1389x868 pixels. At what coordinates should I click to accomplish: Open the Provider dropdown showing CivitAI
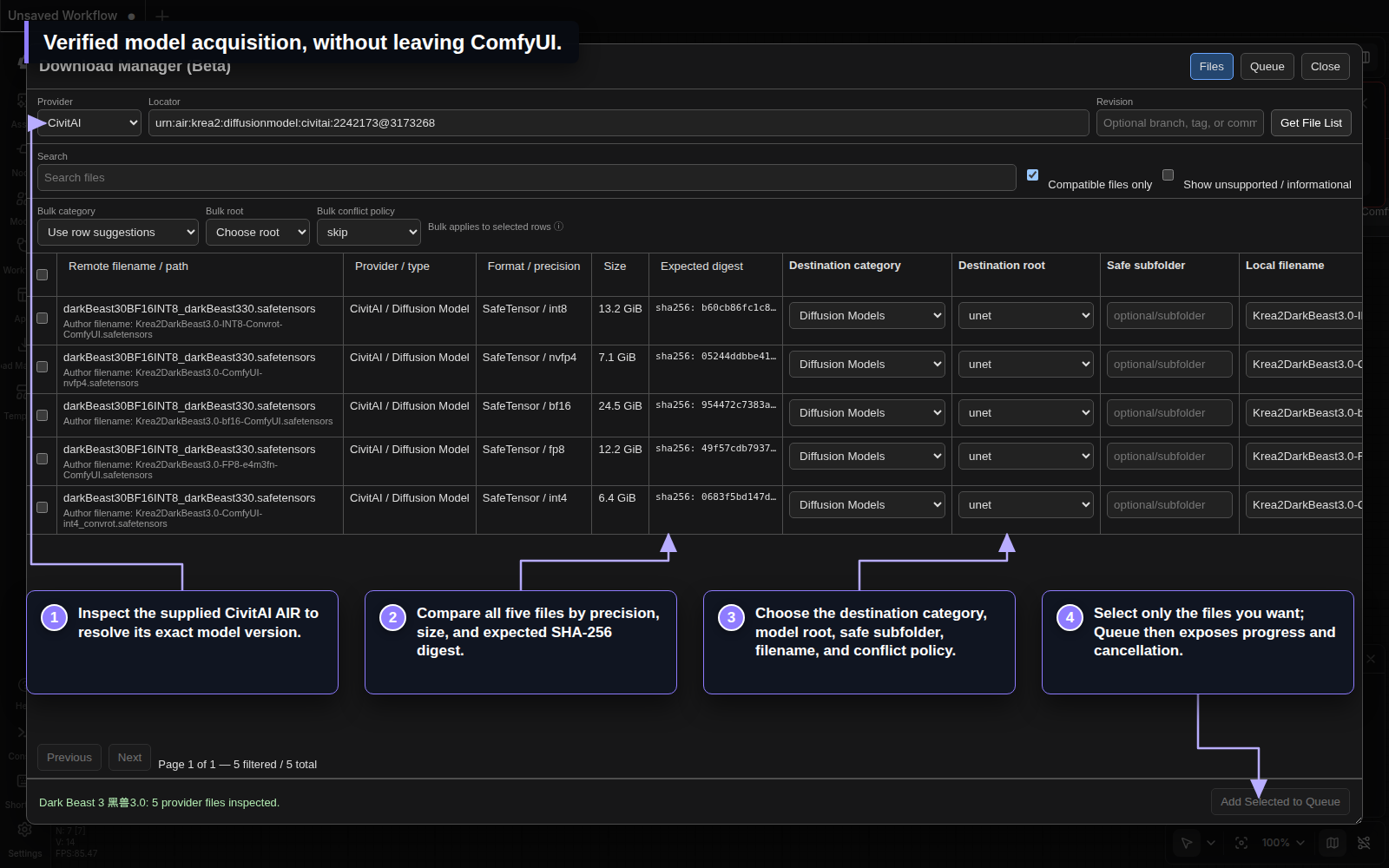tap(89, 123)
